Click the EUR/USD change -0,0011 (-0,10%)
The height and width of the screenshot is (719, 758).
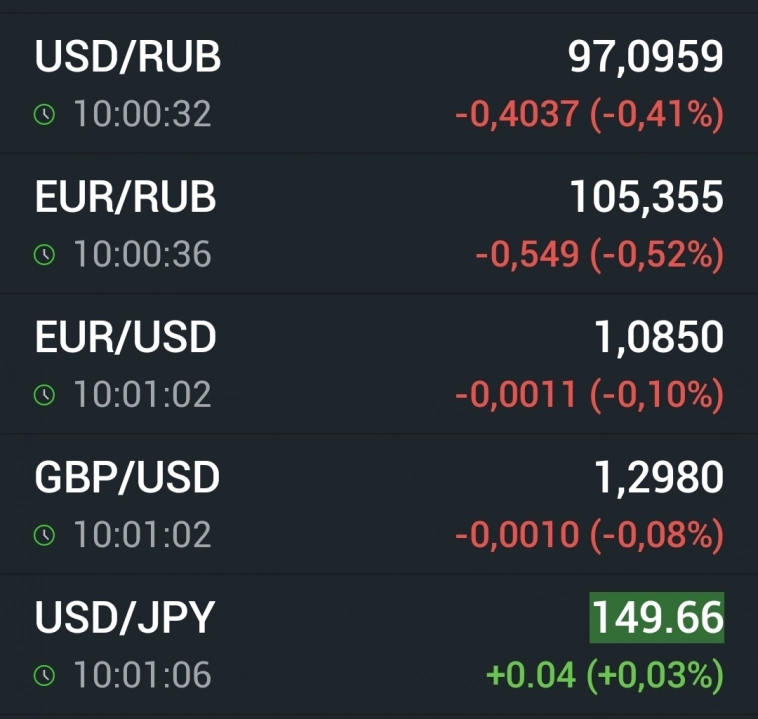pos(589,395)
